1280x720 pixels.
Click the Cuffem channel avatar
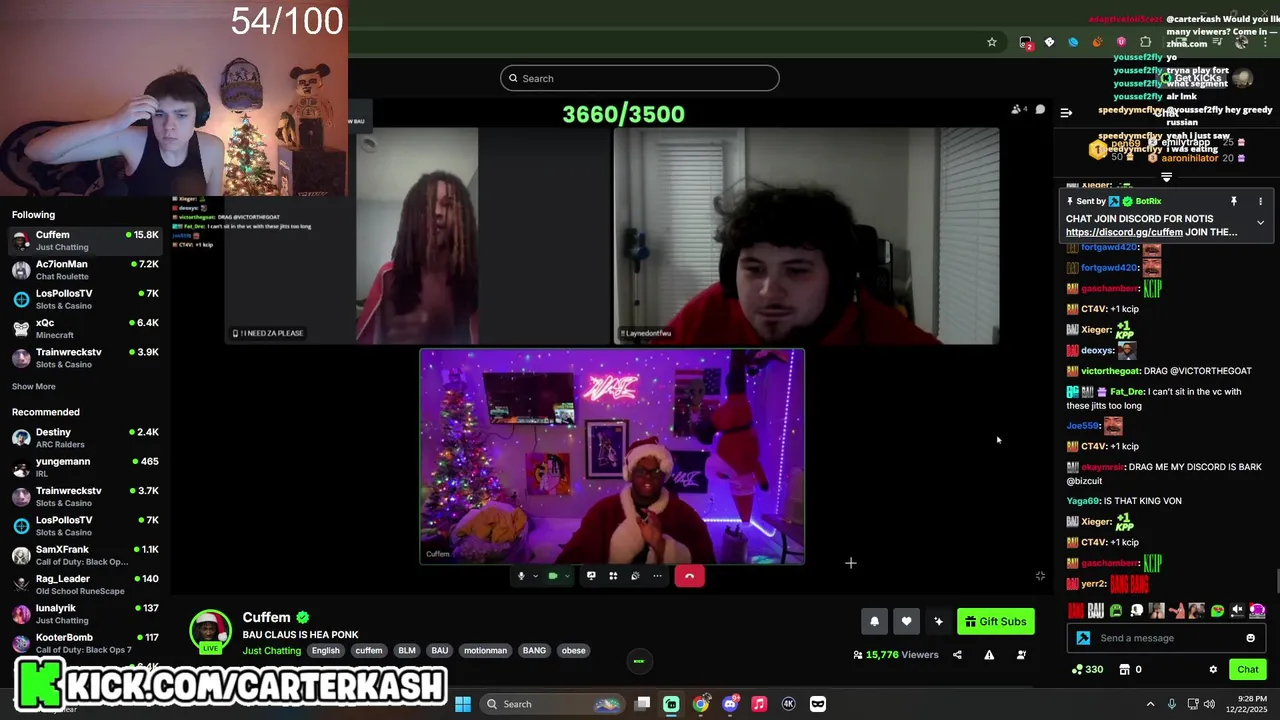(211, 630)
